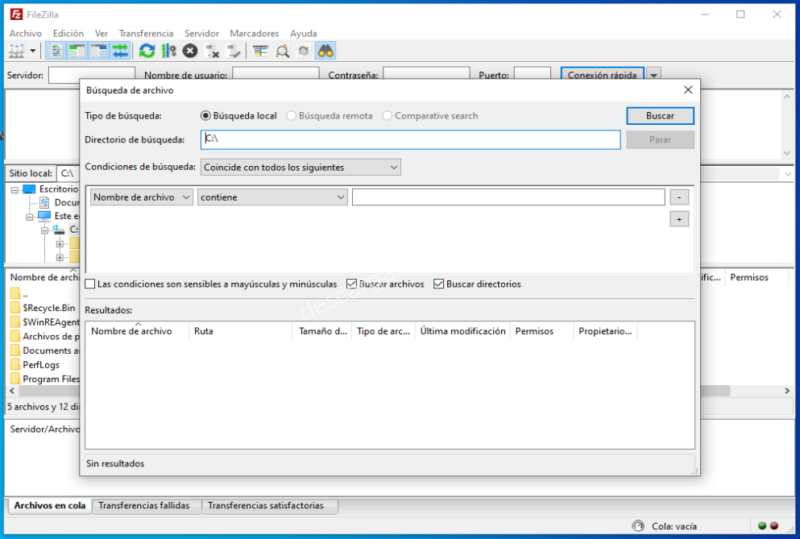Viewport: 800px width, 539px height.
Task: Open the filename filters dialog icon
Action: tap(261, 51)
